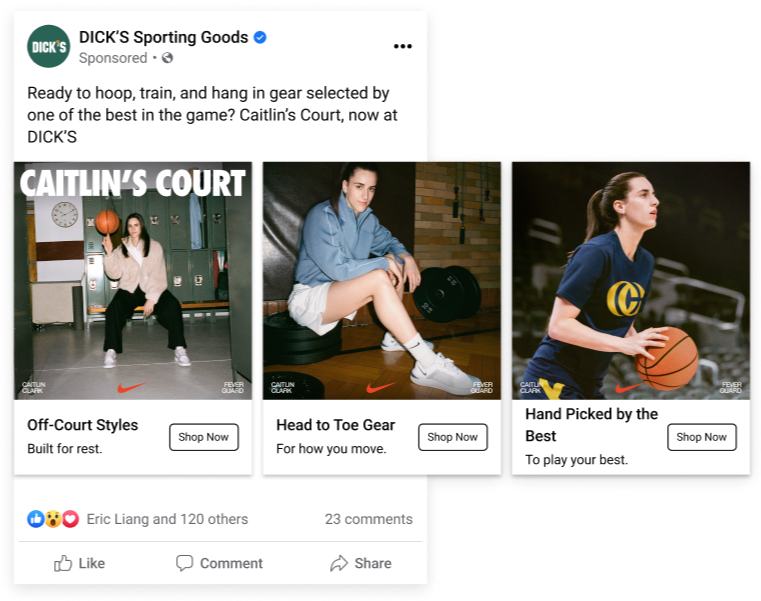
Task: Click the blue verified badge icon
Action: point(260,37)
